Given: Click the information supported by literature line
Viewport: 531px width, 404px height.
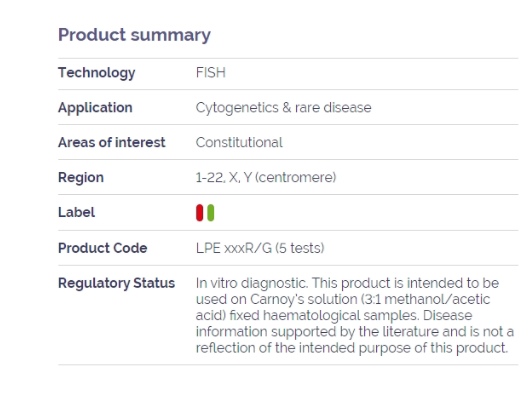Looking at the screenshot, I should pyautogui.click(x=355, y=332).
